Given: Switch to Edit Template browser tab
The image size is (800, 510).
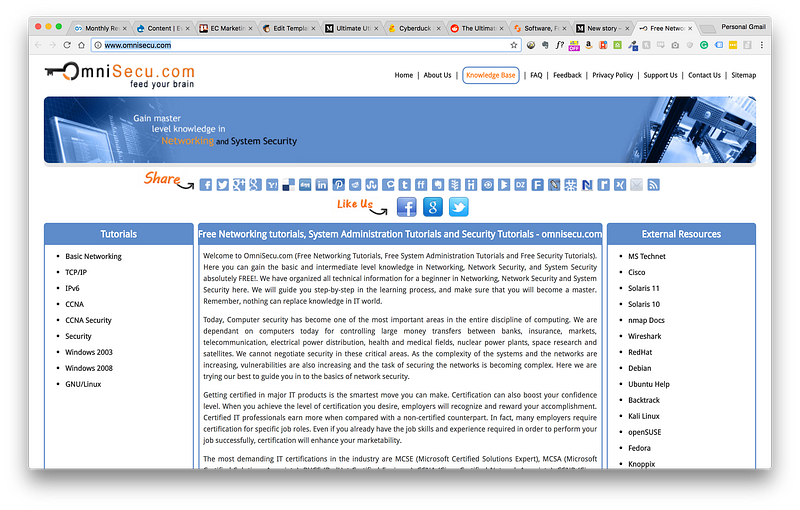Looking at the screenshot, I should pyautogui.click(x=289, y=28).
